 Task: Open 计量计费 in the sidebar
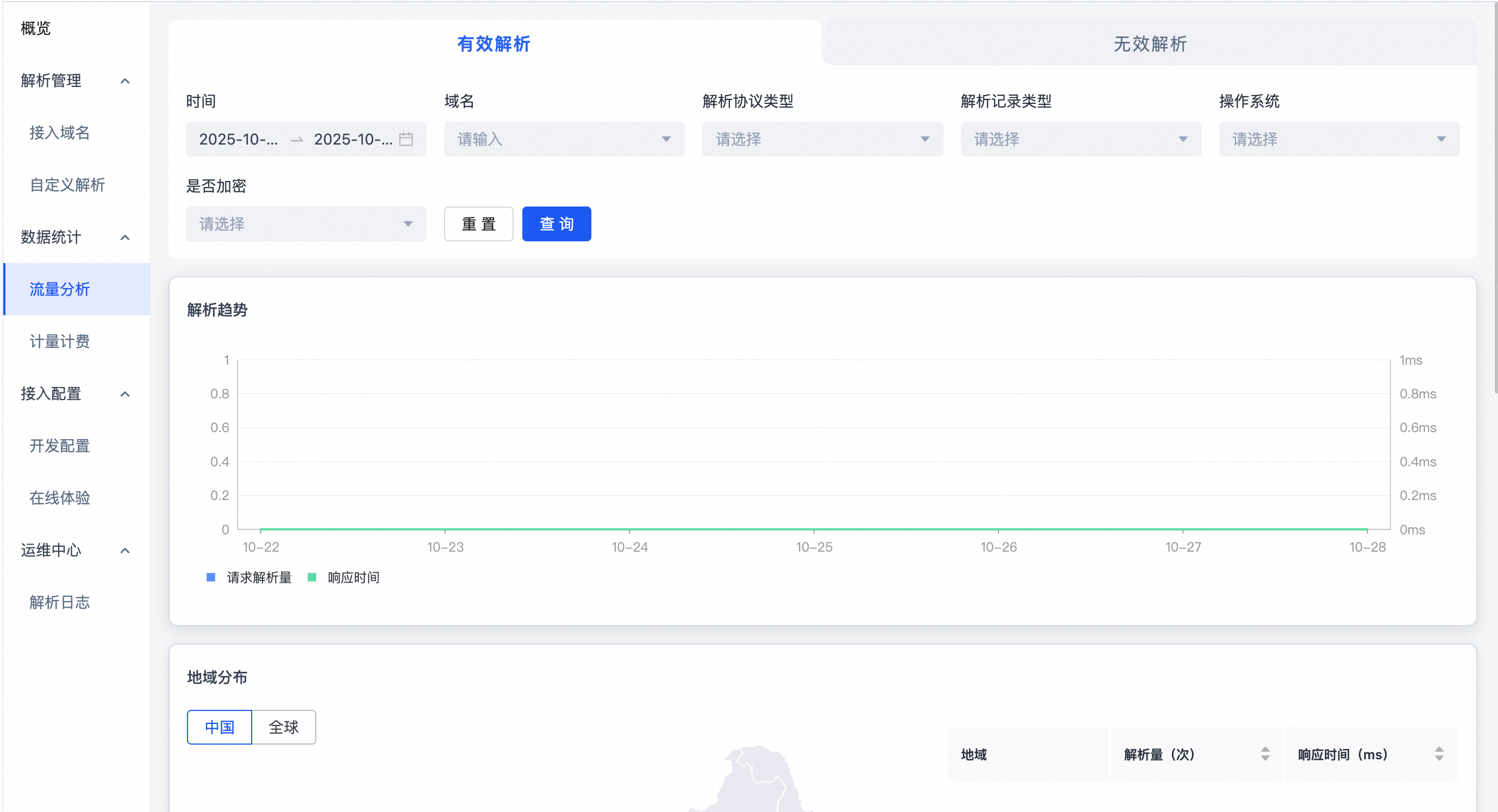[x=60, y=341]
